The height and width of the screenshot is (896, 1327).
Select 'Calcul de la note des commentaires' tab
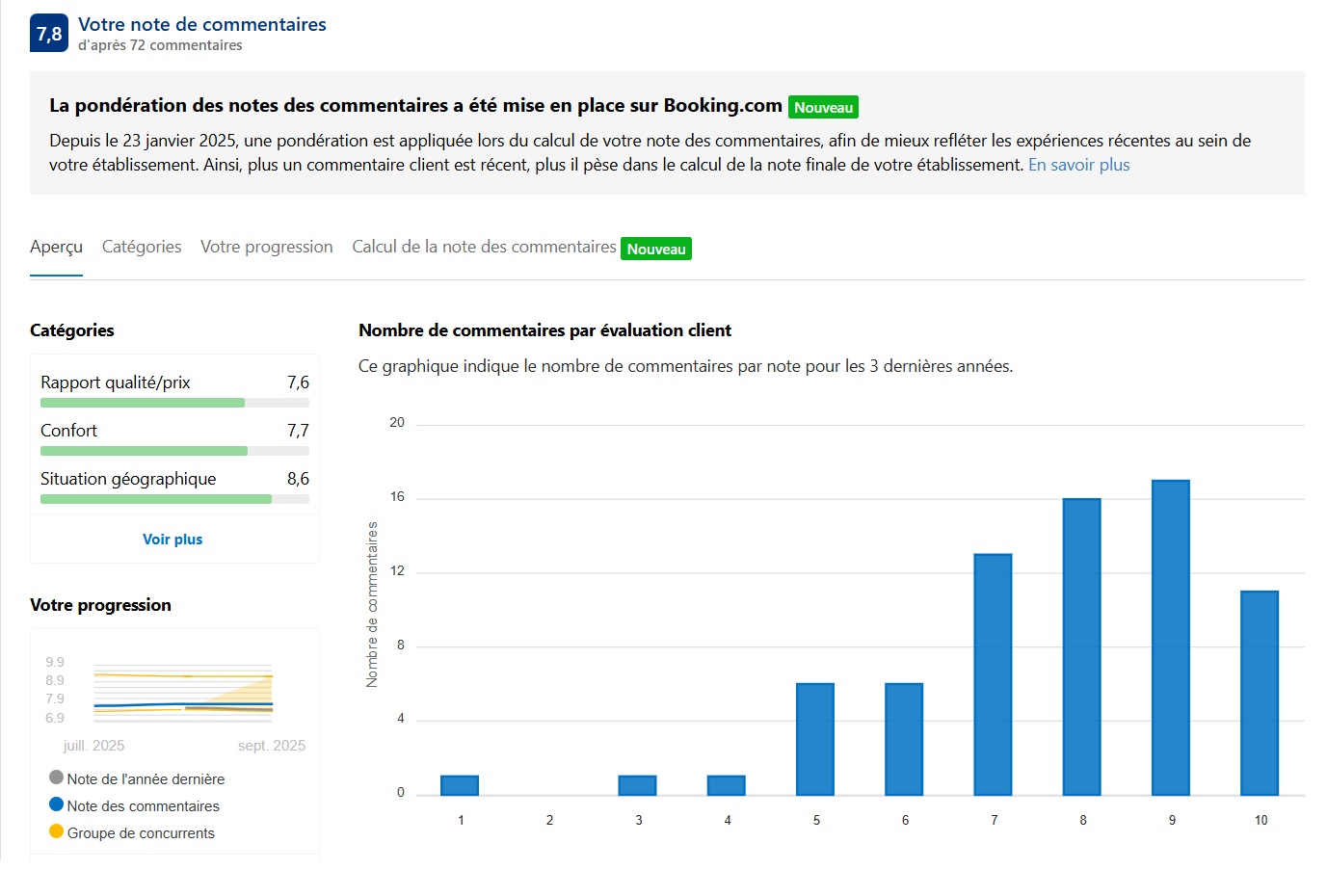(x=484, y=247)
